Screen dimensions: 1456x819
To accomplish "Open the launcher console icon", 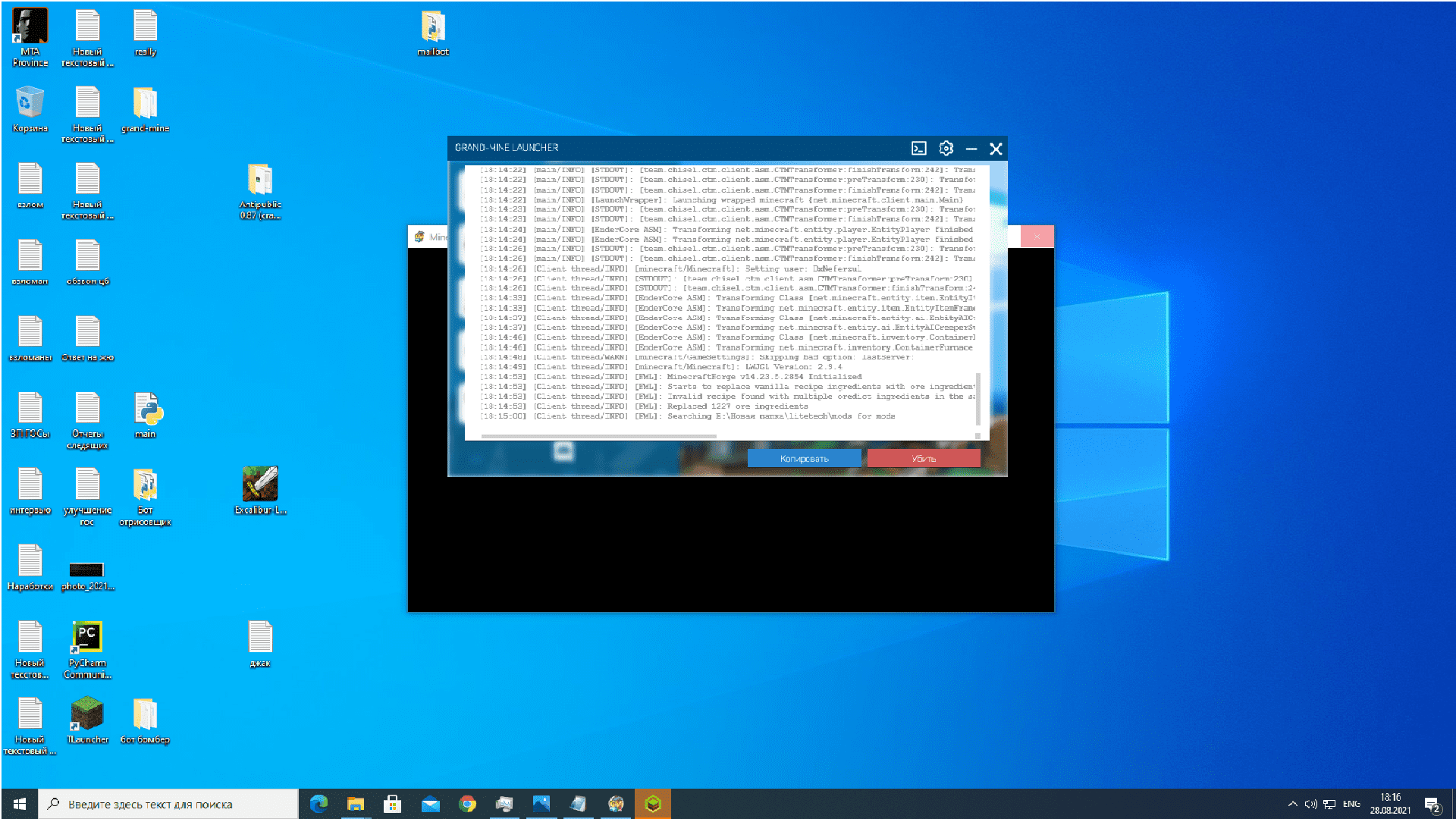I will click(x=918, y=149).
